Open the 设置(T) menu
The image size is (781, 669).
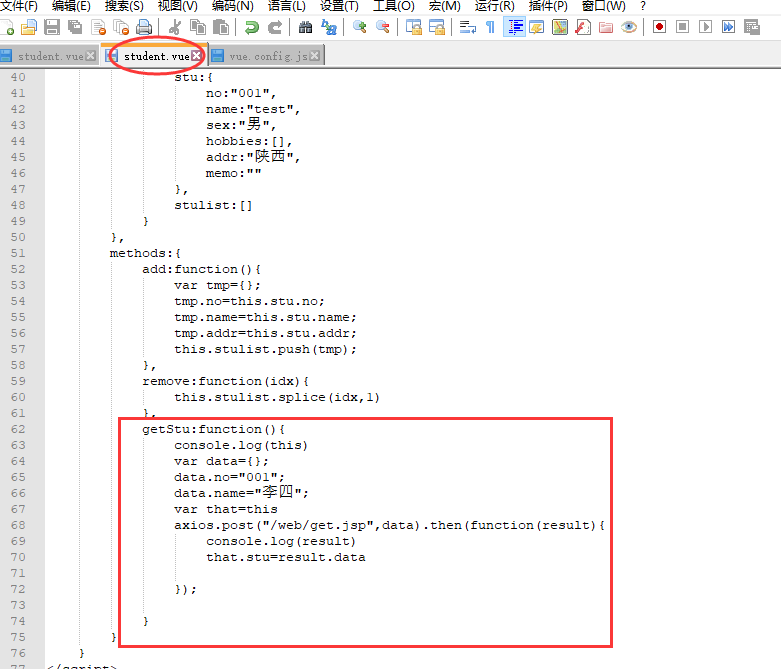coord(339,6)
